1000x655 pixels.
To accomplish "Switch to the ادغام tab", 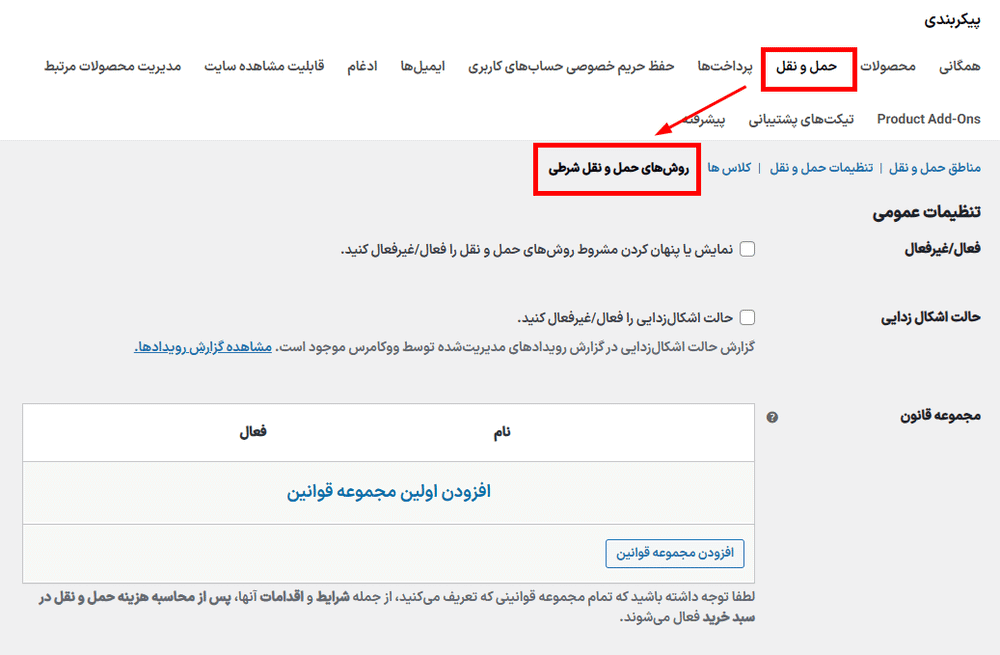I will pos(362,66).
